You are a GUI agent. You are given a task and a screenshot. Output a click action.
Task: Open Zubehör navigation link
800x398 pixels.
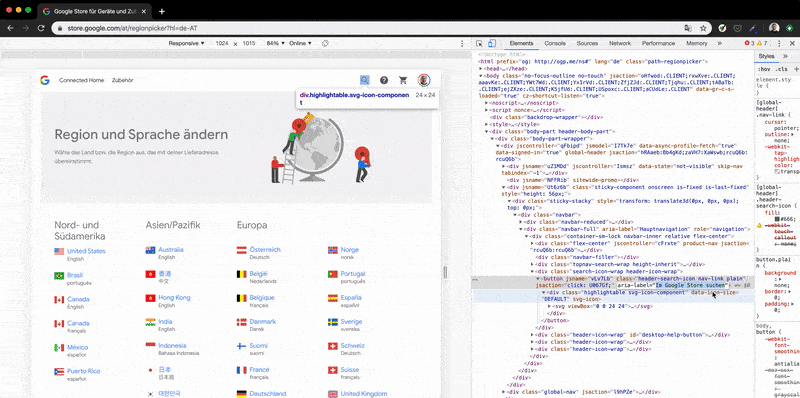[122, 80]
